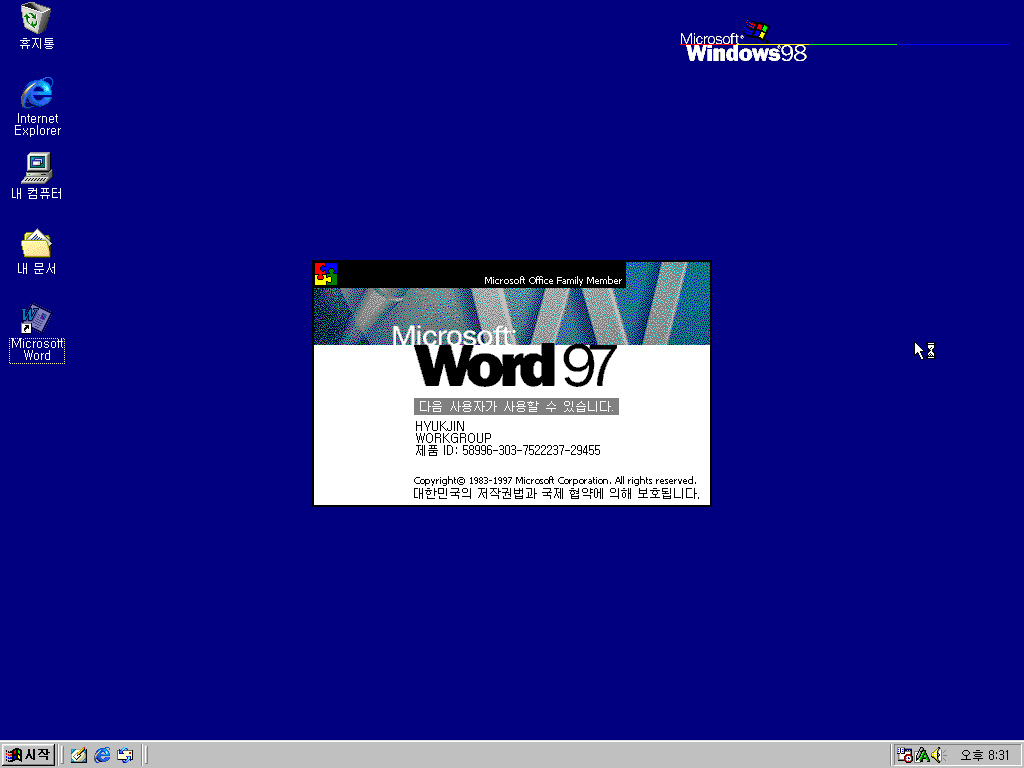The height and width of the screenshot is (768, 1024).
Task: Click the clock showing 오후 8:31
Action: [985, 755]
